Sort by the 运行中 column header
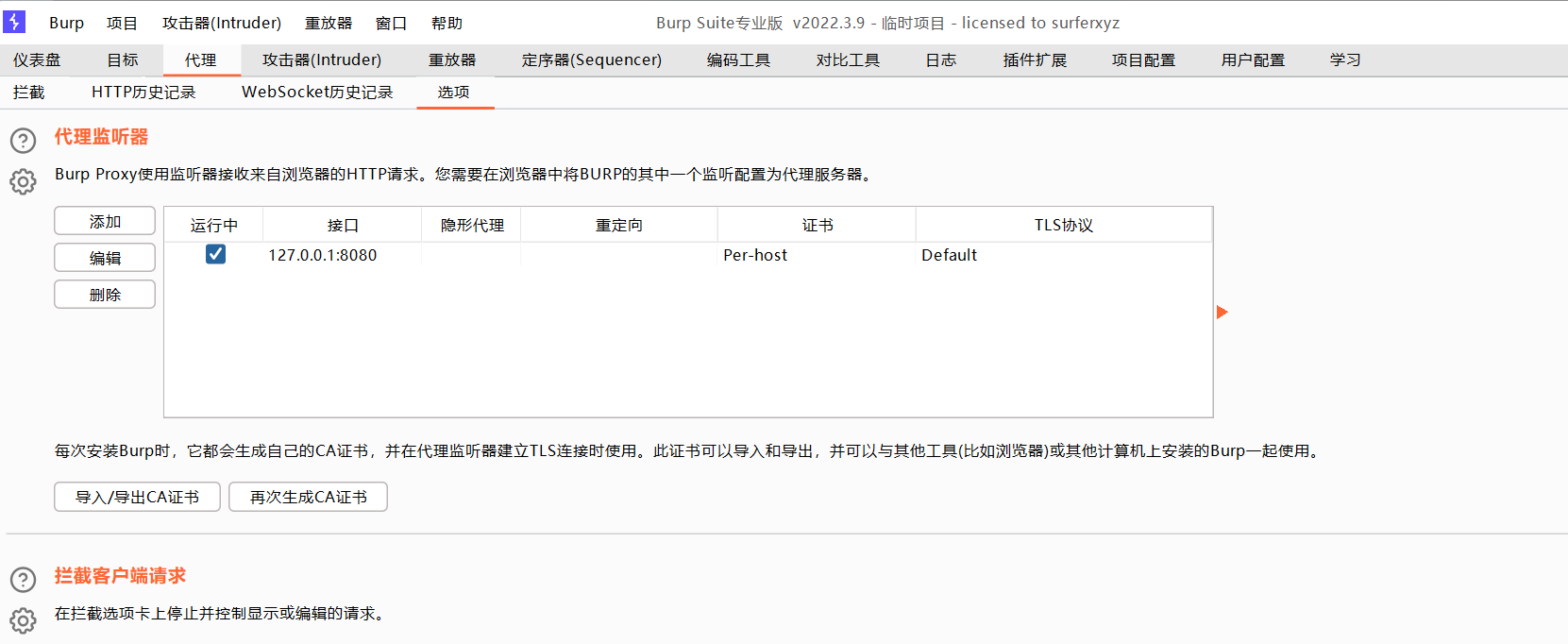Viewport: 1568px width, 644px height. [214, 225]
